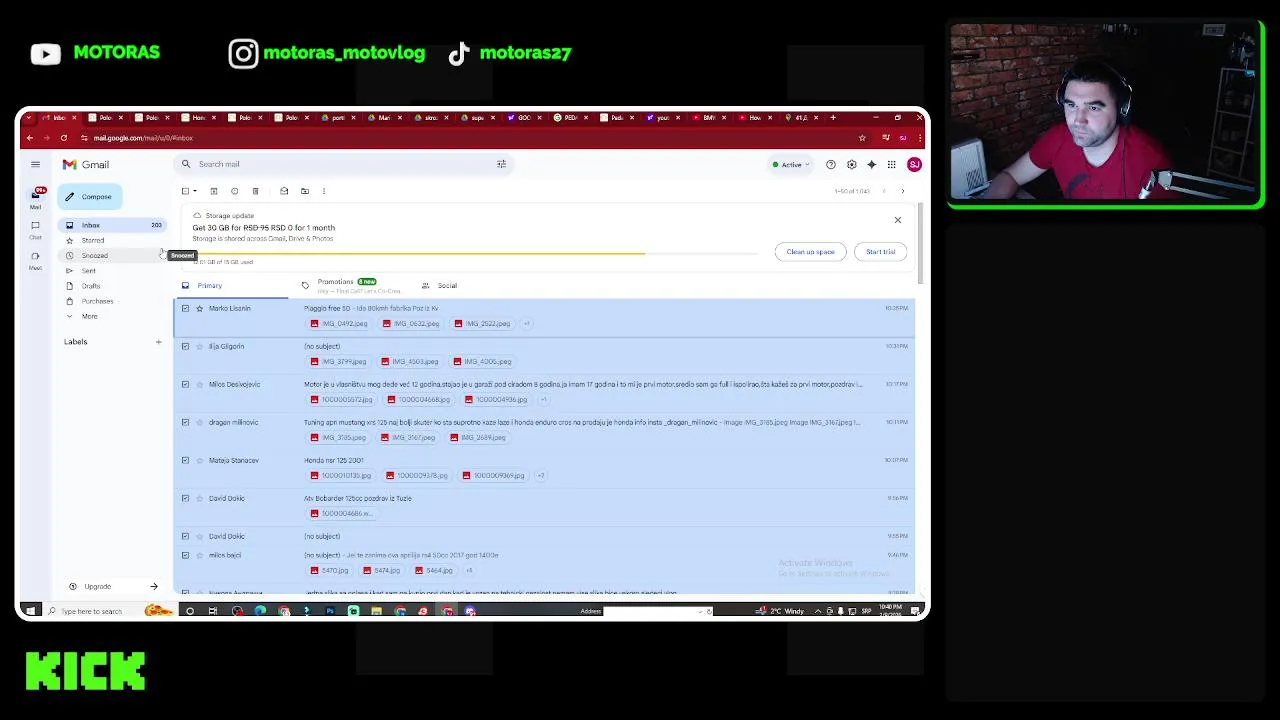Click the Upgrade link in sidebar
Viewport: 1280px width, 720px height.
(x=97, y=587)
